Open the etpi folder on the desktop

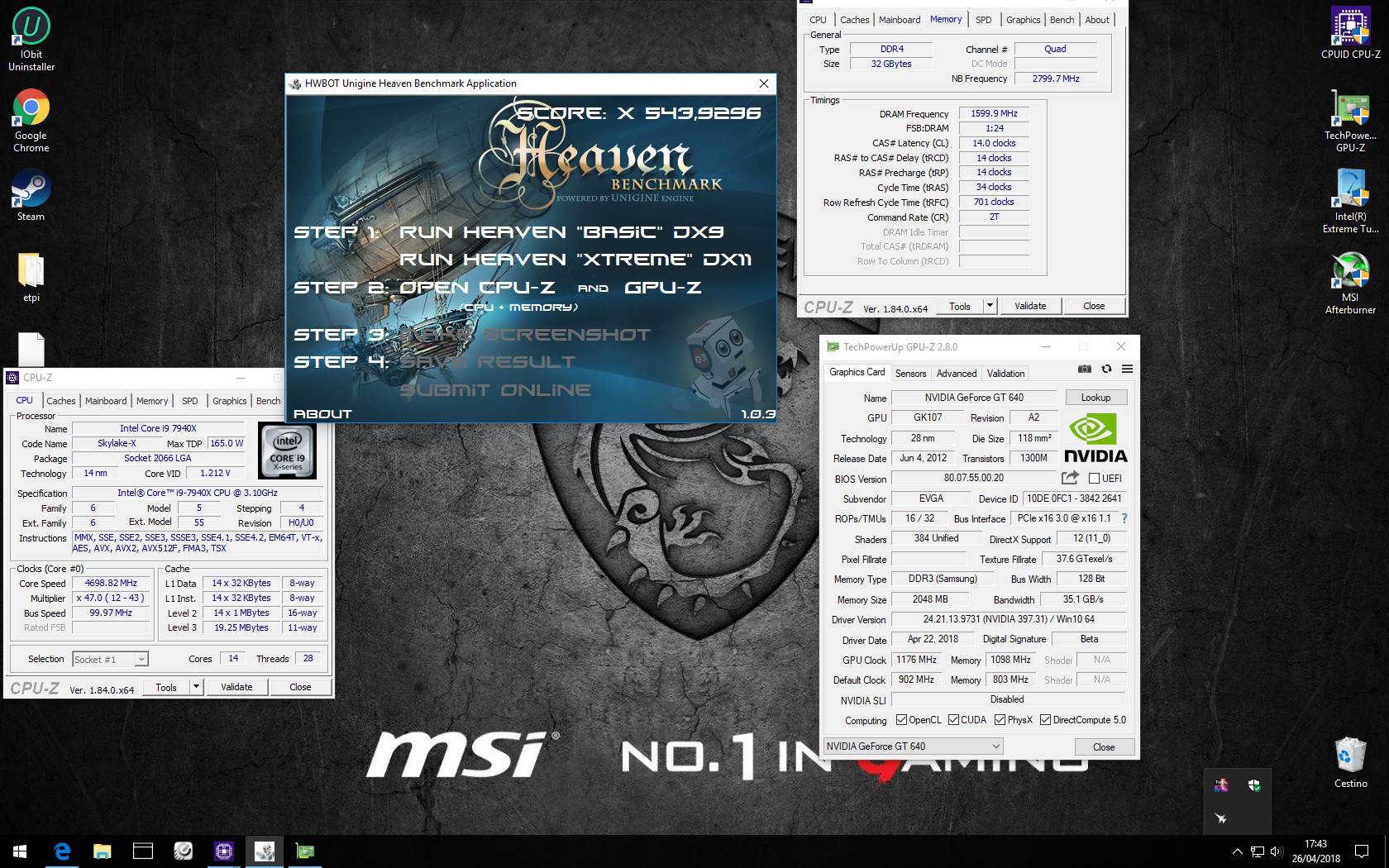31,276
